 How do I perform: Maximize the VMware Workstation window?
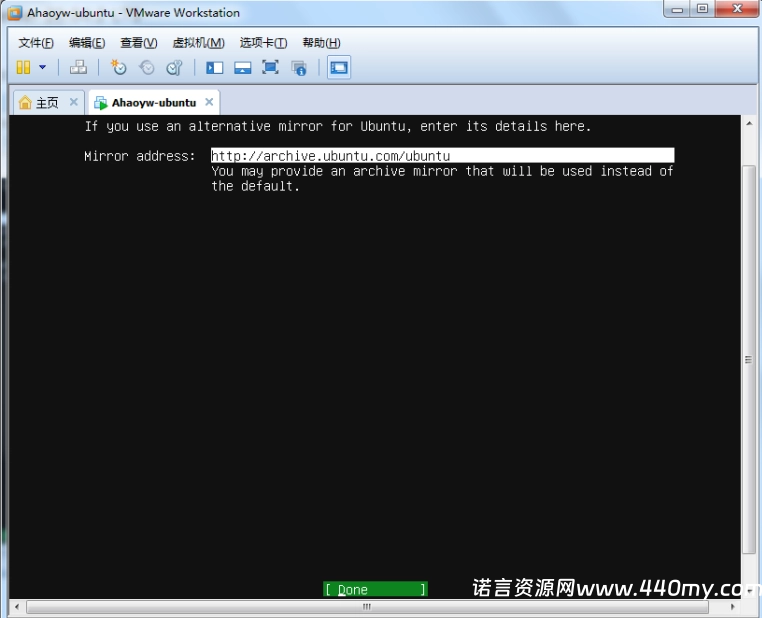[702, 9]
